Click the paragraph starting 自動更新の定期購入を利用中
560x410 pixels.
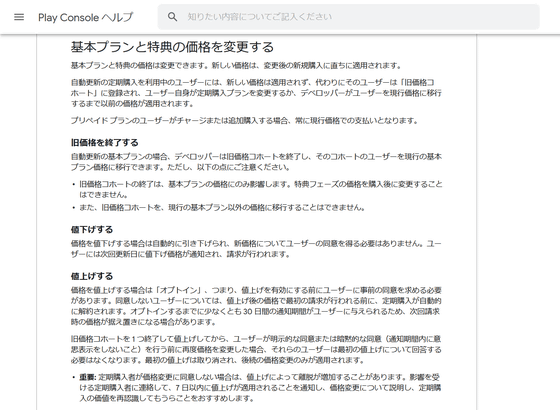click(x=256, y=93)
